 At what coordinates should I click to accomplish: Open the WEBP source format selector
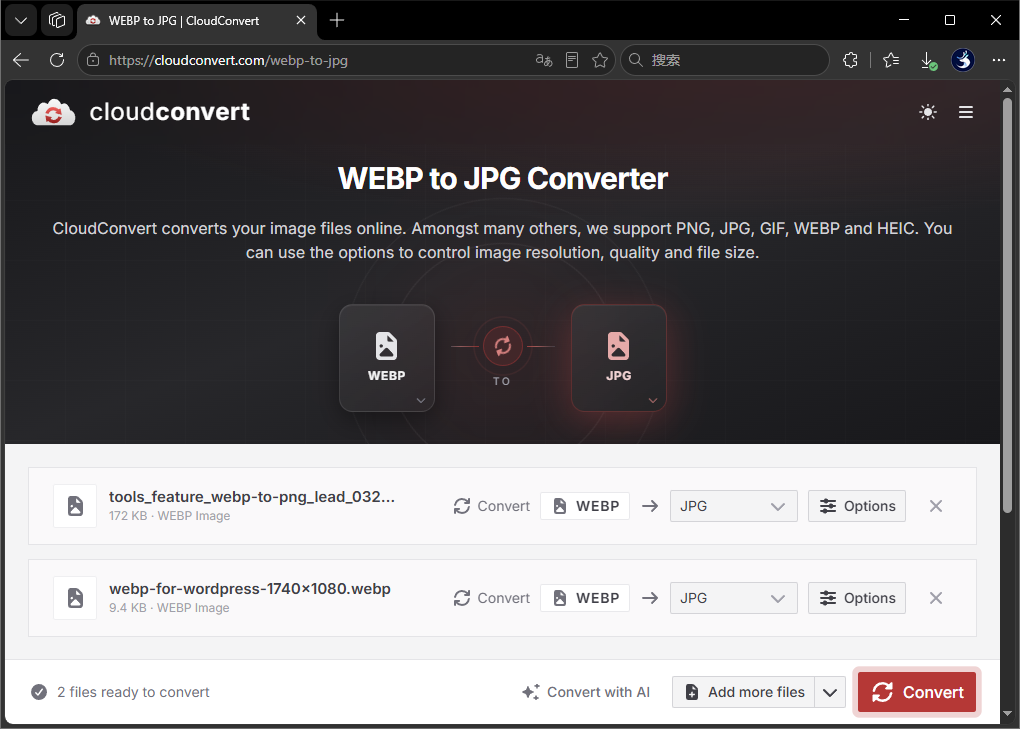tap(386, 358)
